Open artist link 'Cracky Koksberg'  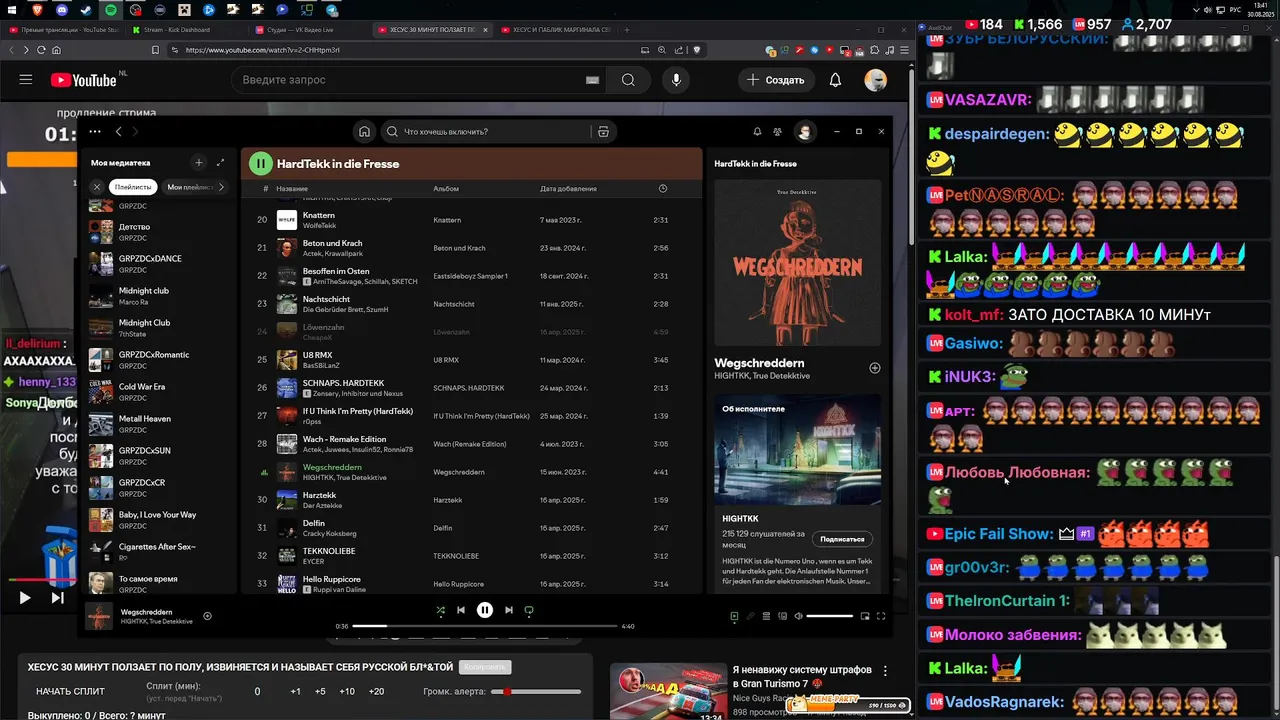[x=329, y=534]
